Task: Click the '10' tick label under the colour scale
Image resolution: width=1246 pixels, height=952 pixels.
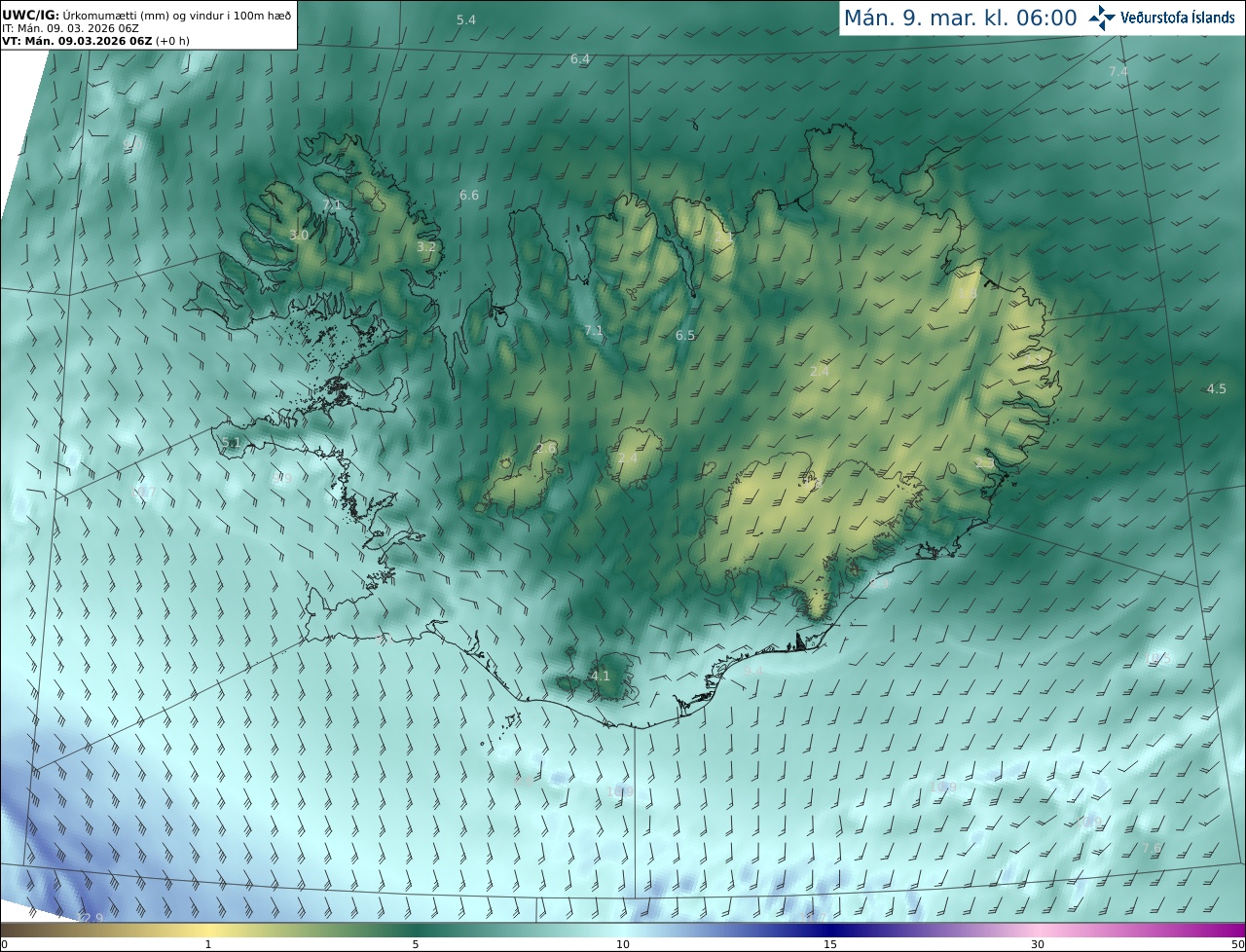Action: (x=623, y=945)
